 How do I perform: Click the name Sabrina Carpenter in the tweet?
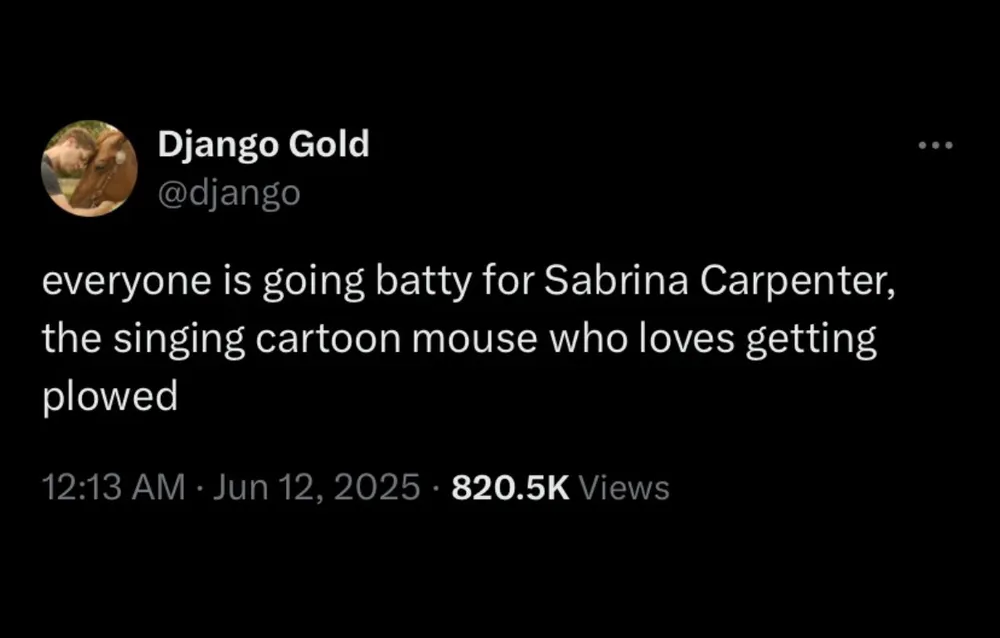click(714, 284)
